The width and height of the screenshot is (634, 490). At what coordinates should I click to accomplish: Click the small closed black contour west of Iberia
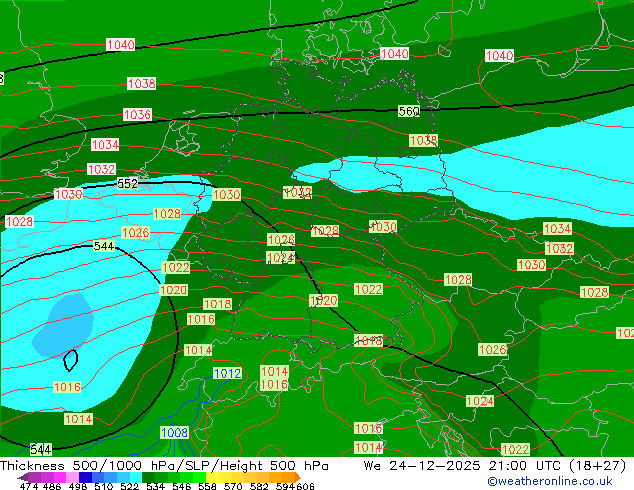coord(70,360)
